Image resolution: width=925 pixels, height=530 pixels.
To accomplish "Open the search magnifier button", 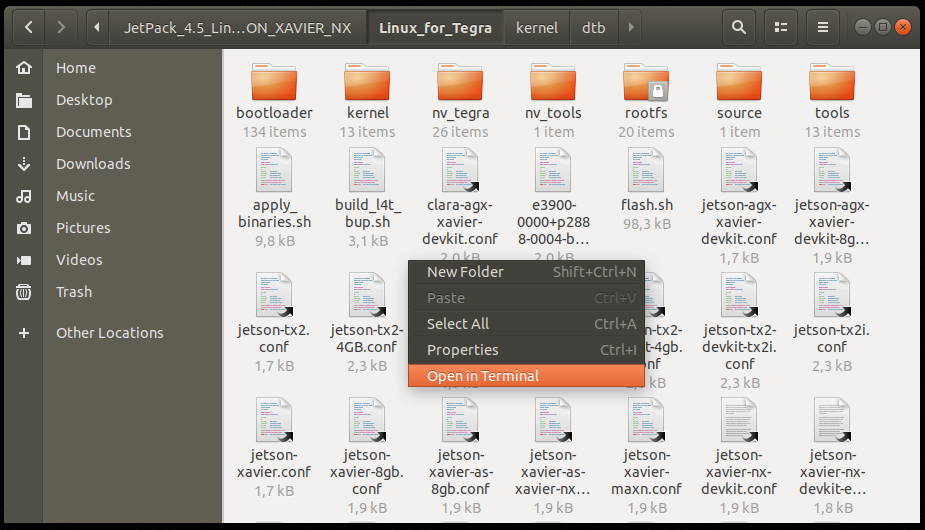I will click(739, 27).
